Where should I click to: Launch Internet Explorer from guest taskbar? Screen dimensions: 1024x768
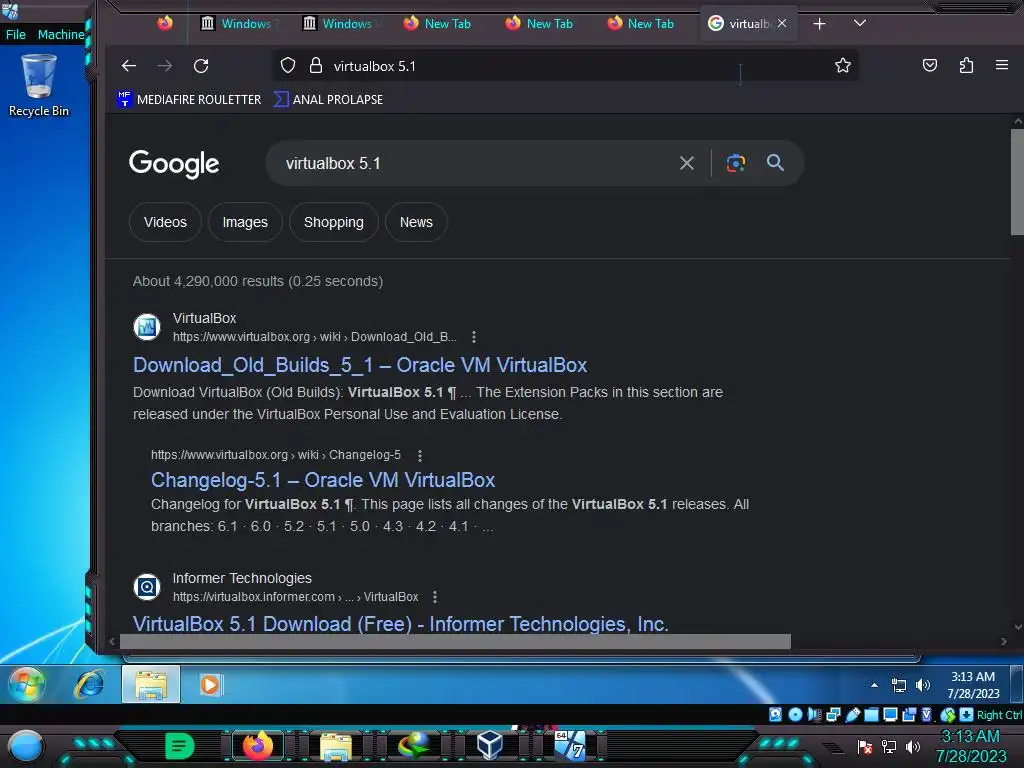click(89, 684)
